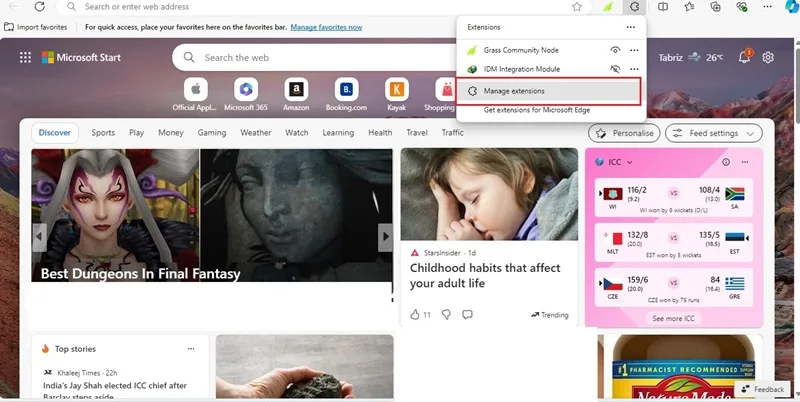This screenshot has height=402, width=800.
Task: Click Get extensions for Microsoft Edge
Action: pos(537,110)
